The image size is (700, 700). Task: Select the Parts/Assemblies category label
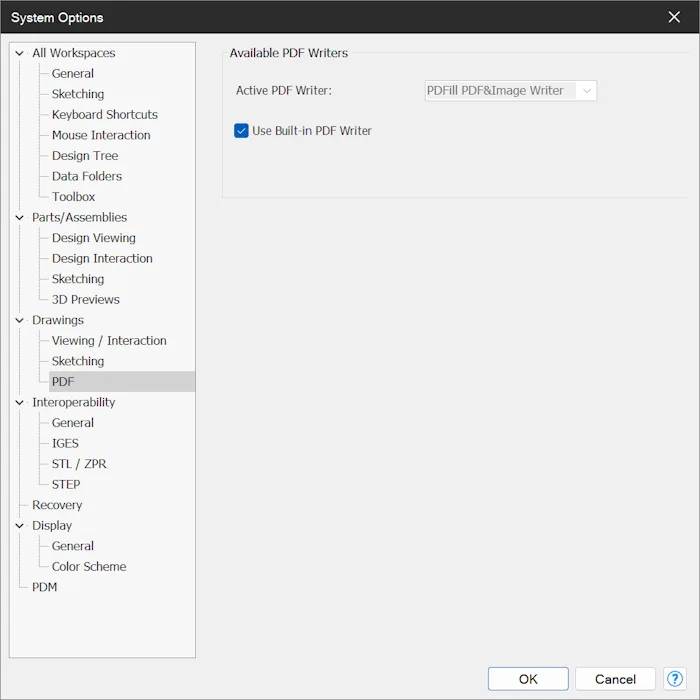click(79, 217)
